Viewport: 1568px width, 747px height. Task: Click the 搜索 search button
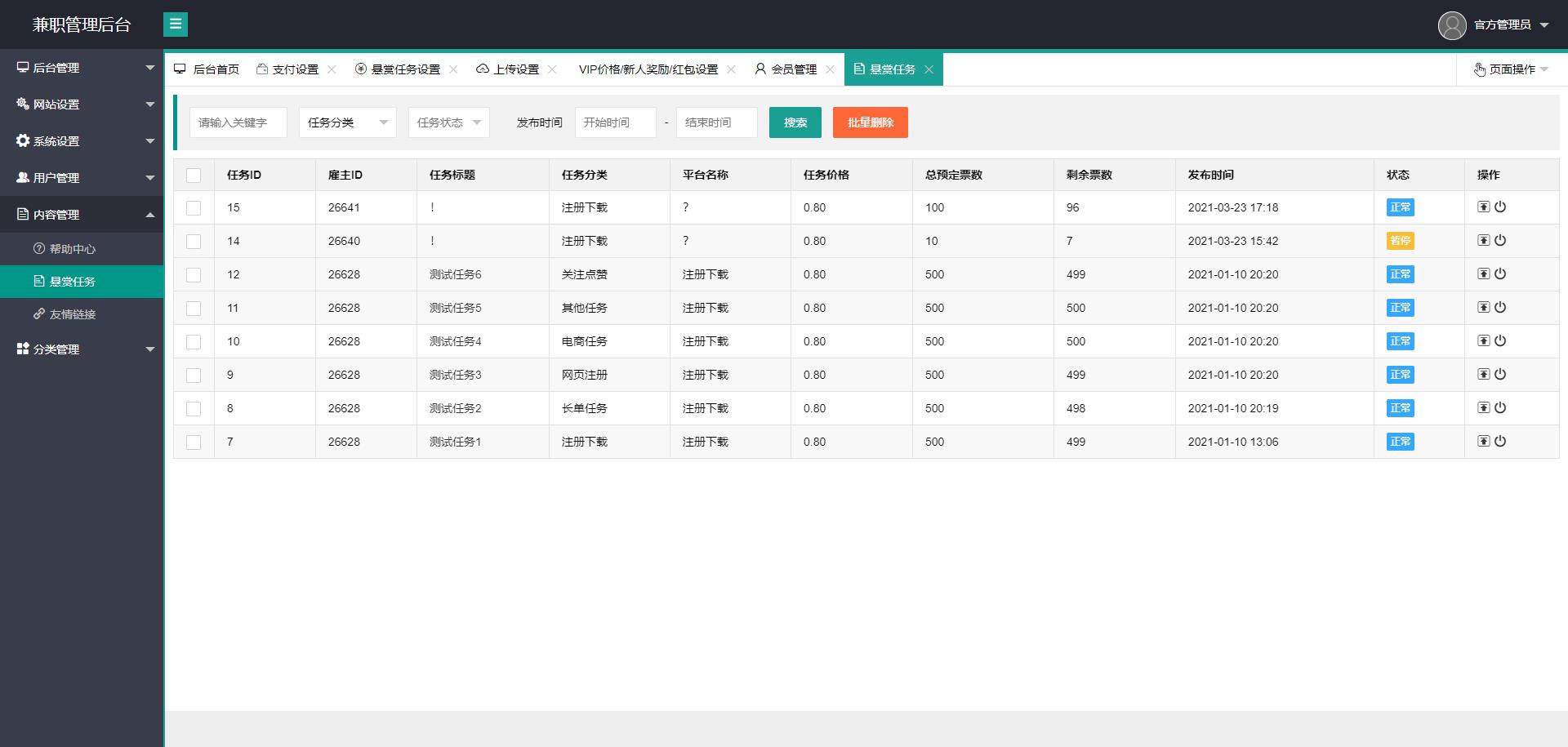click(x=795, y=122)
